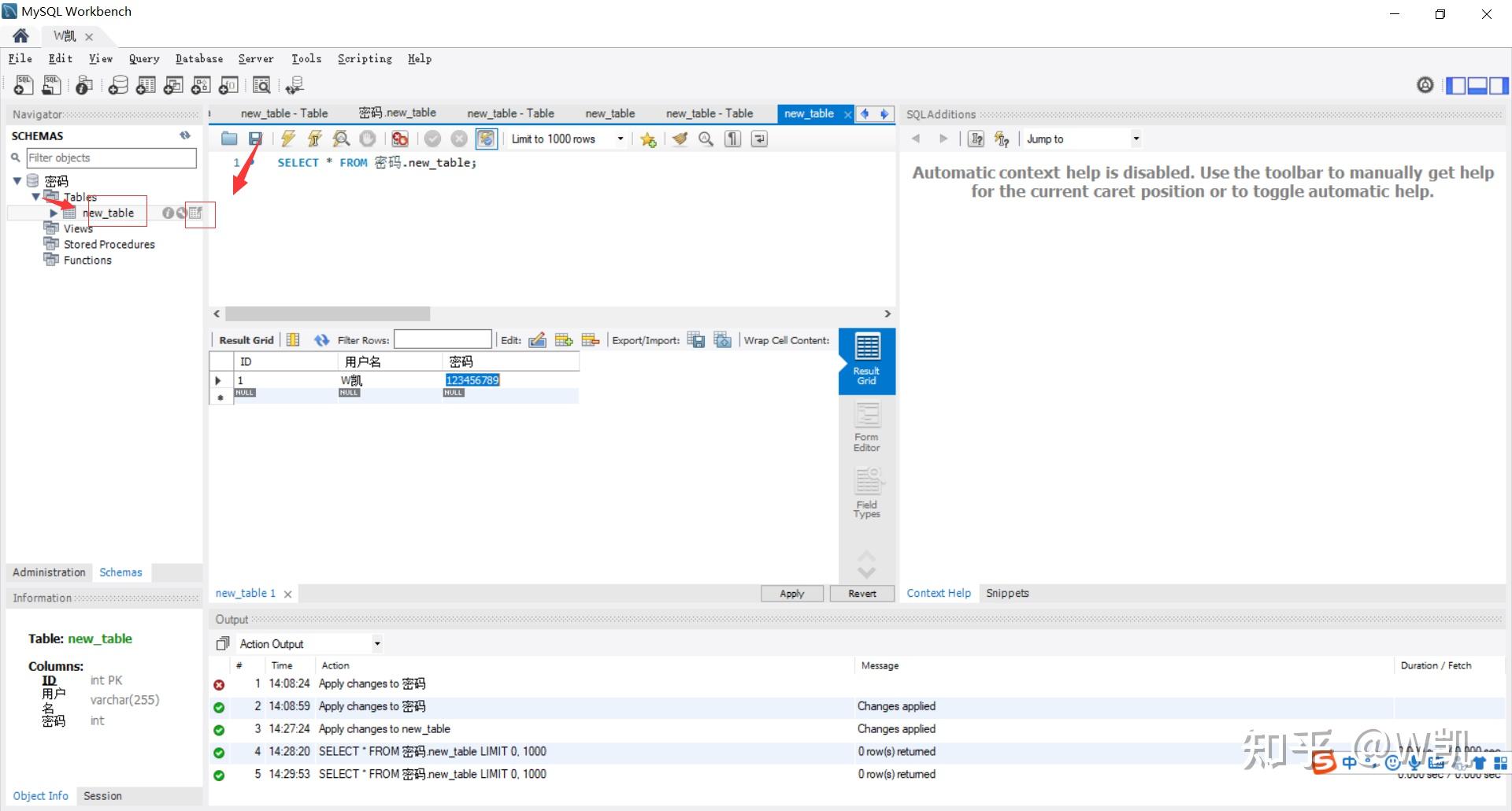1512x811 pixels.
Task: Toggle the bottom output panel visibility
Action: 1477,85
